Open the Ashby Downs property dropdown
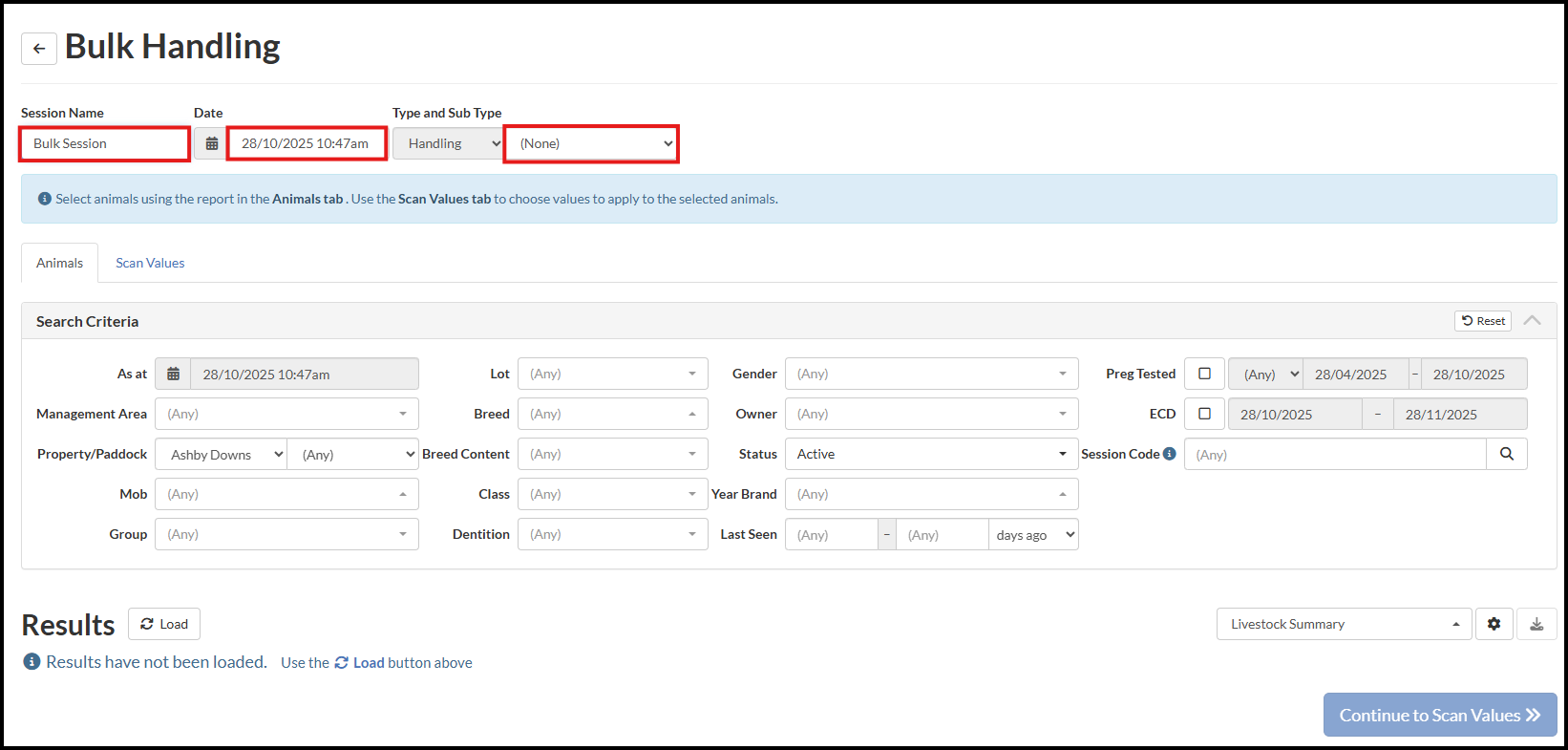1568x750 pixels. 222,455
